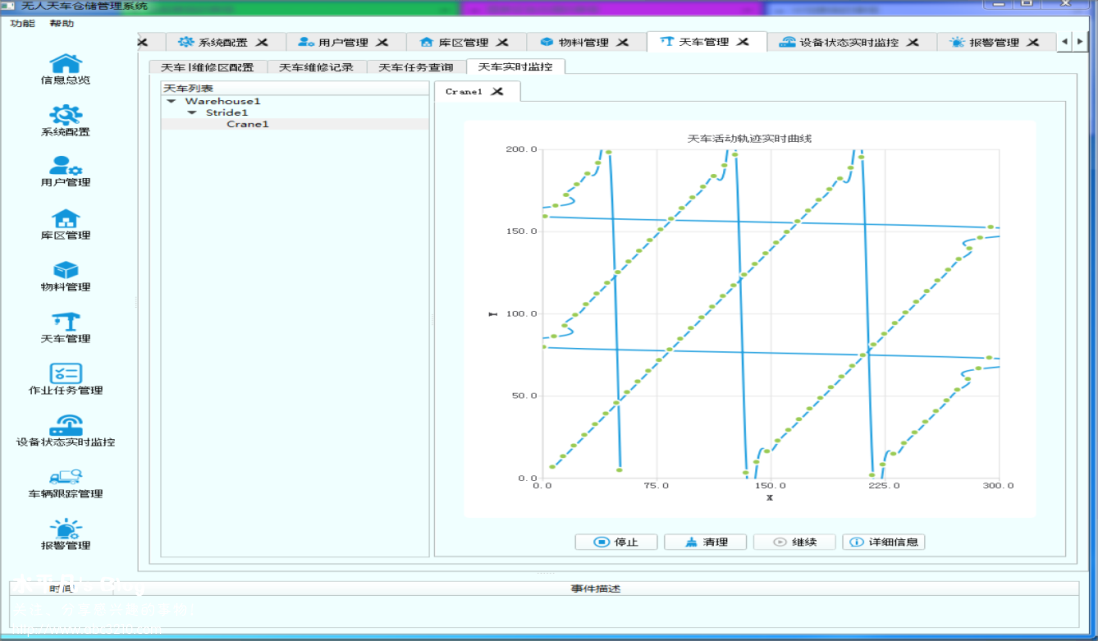
Task: Collapse the Stride1 tree node
Action: pos(192,113)
